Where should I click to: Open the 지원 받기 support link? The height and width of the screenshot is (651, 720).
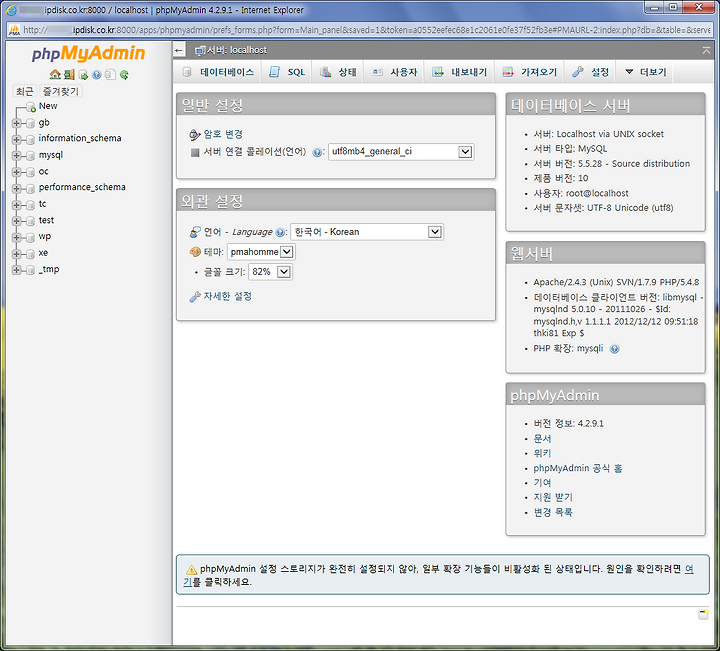(553, 498)
